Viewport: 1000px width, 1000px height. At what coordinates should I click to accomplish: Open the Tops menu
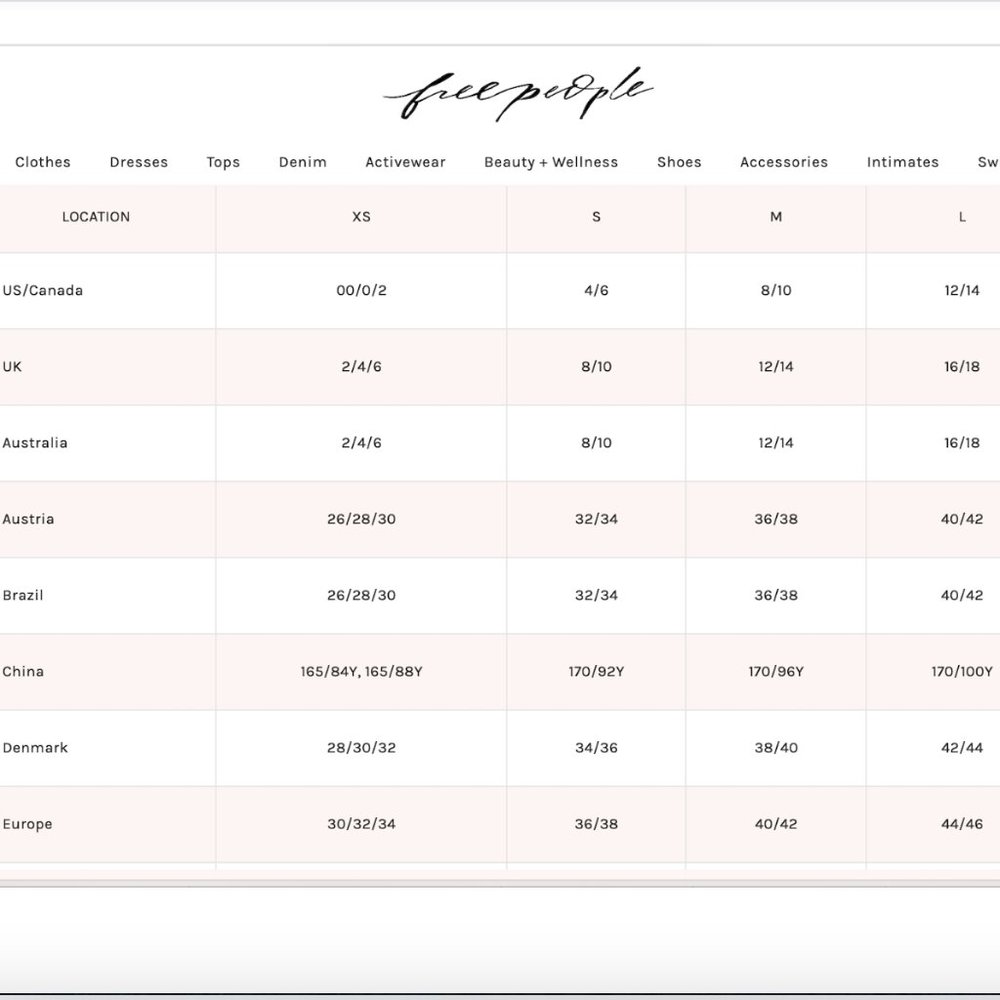223,162
